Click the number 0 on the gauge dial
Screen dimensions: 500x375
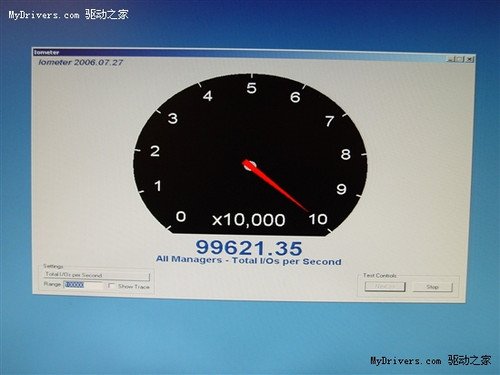tap(181, 217)
